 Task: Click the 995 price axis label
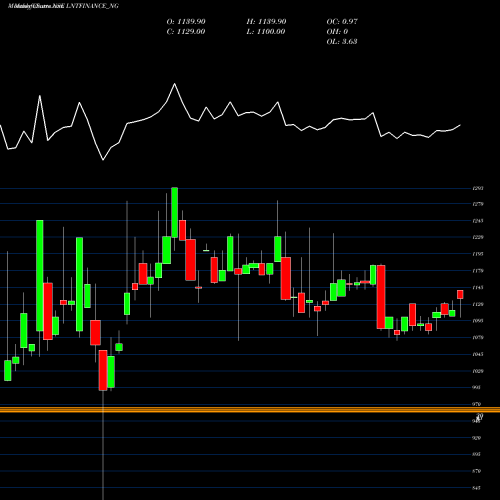click(477, 387)
